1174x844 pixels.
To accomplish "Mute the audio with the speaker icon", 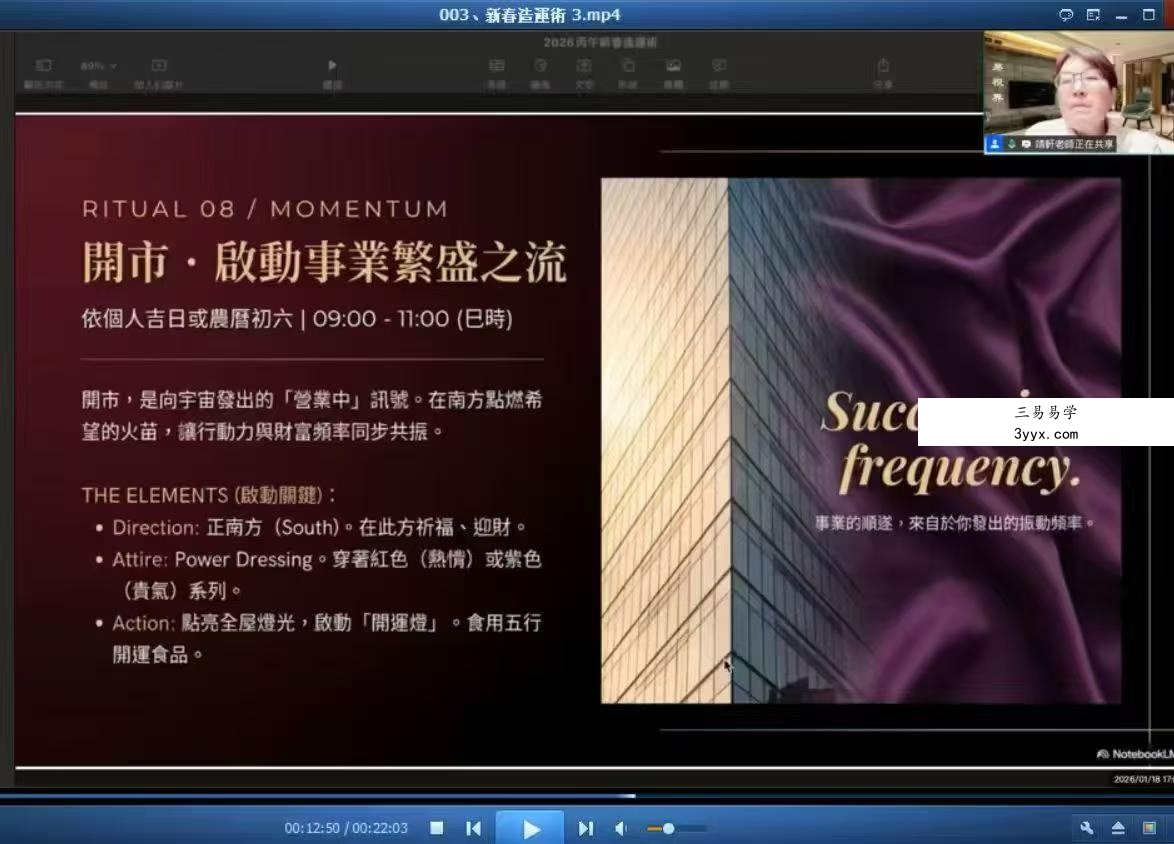I will 621,828.
